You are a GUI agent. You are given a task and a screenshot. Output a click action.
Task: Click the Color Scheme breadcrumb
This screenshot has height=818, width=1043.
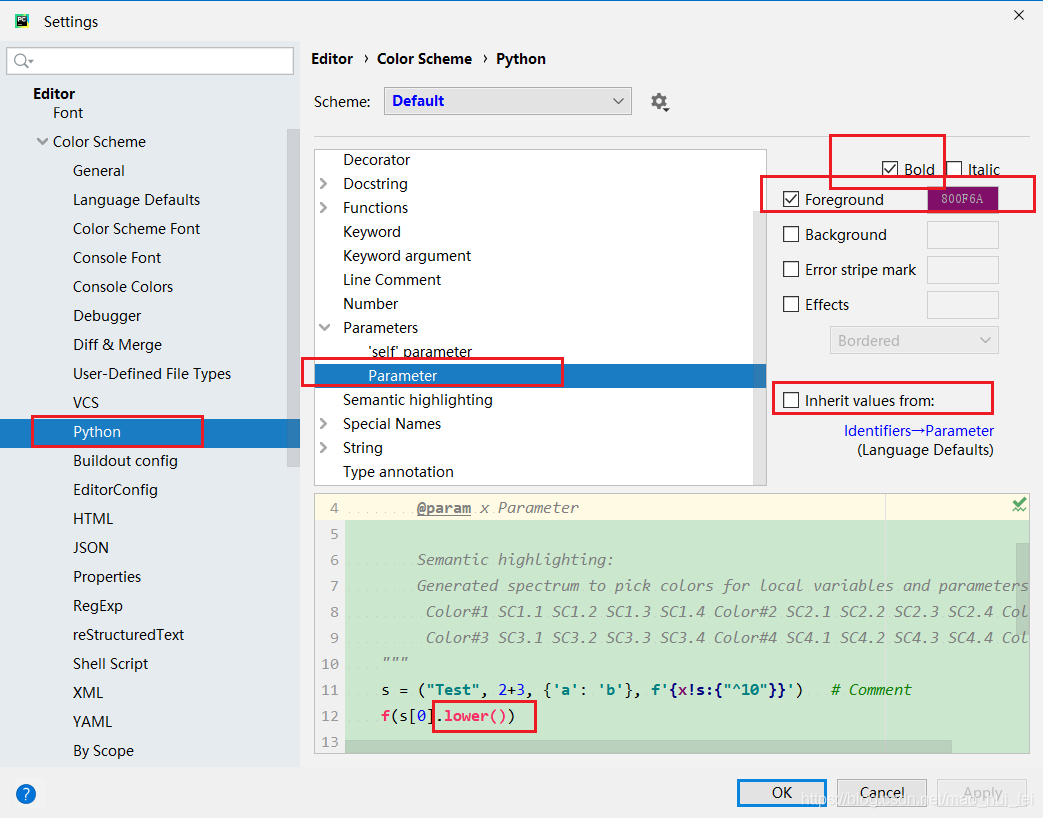(424, 58)
